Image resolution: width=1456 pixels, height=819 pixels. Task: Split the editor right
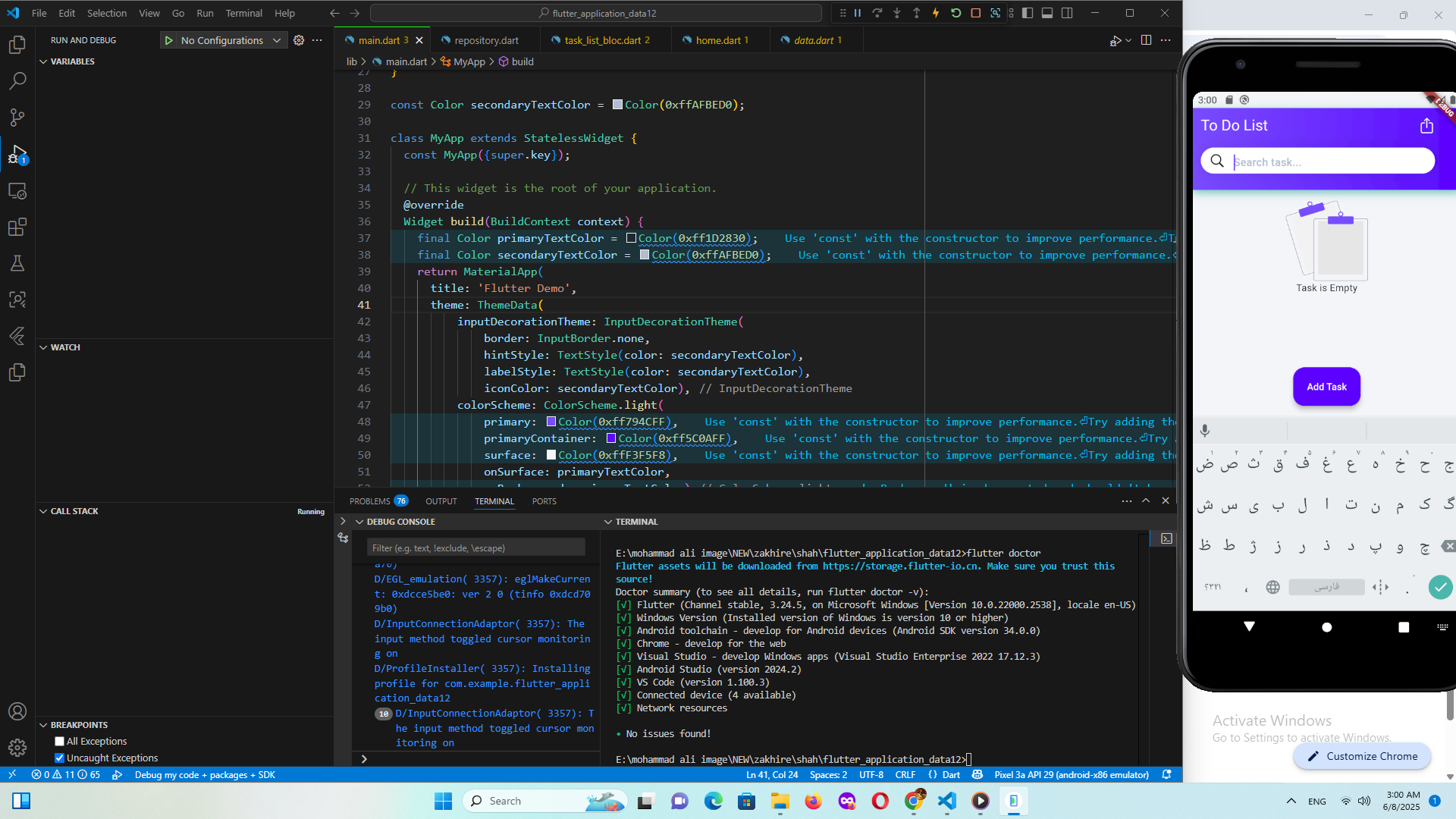[x=1146, y=40]
